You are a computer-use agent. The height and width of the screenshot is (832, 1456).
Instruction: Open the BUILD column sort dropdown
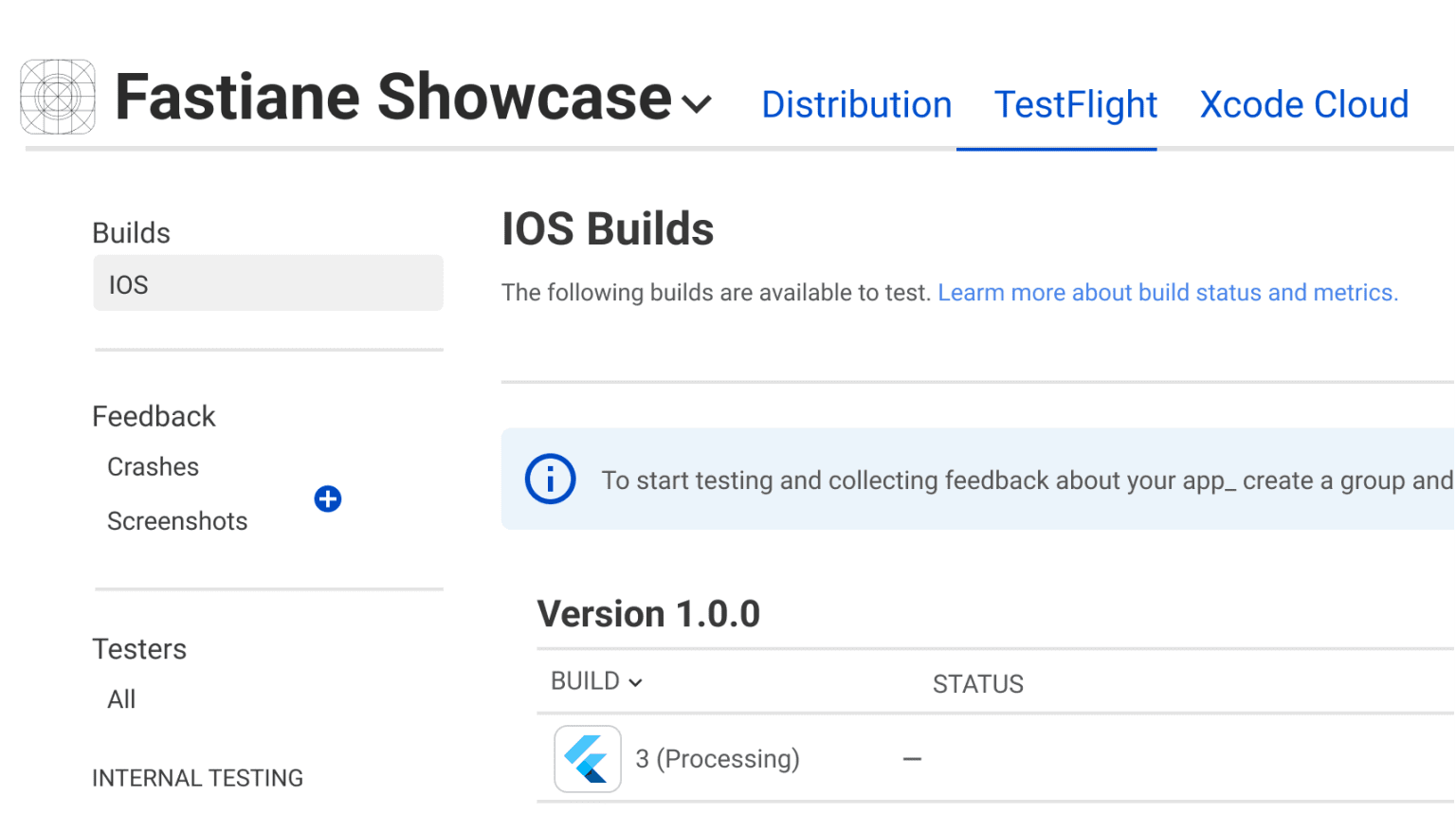point(634,681)
